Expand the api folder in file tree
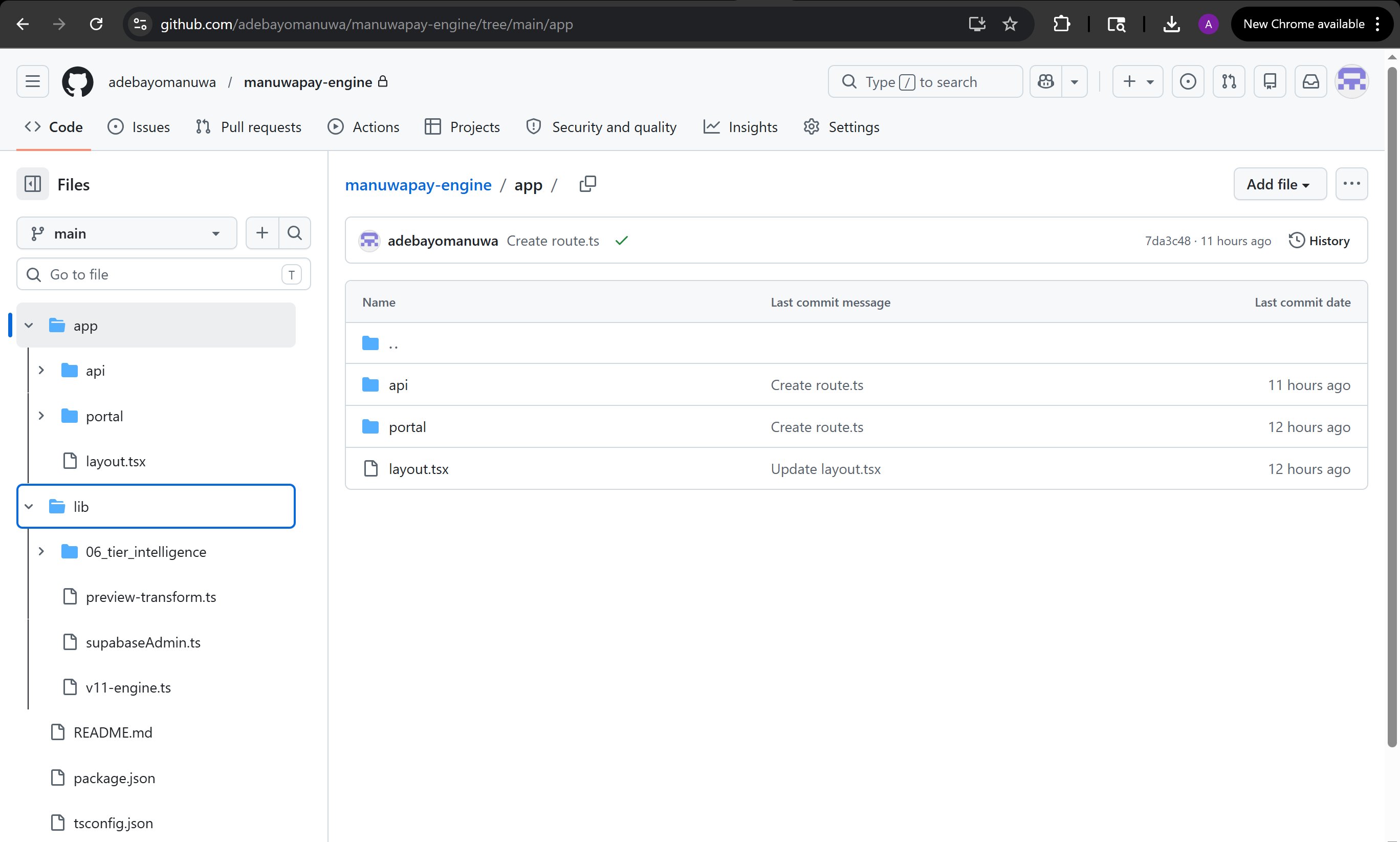 pyautogui.click(x=41, y=371)
